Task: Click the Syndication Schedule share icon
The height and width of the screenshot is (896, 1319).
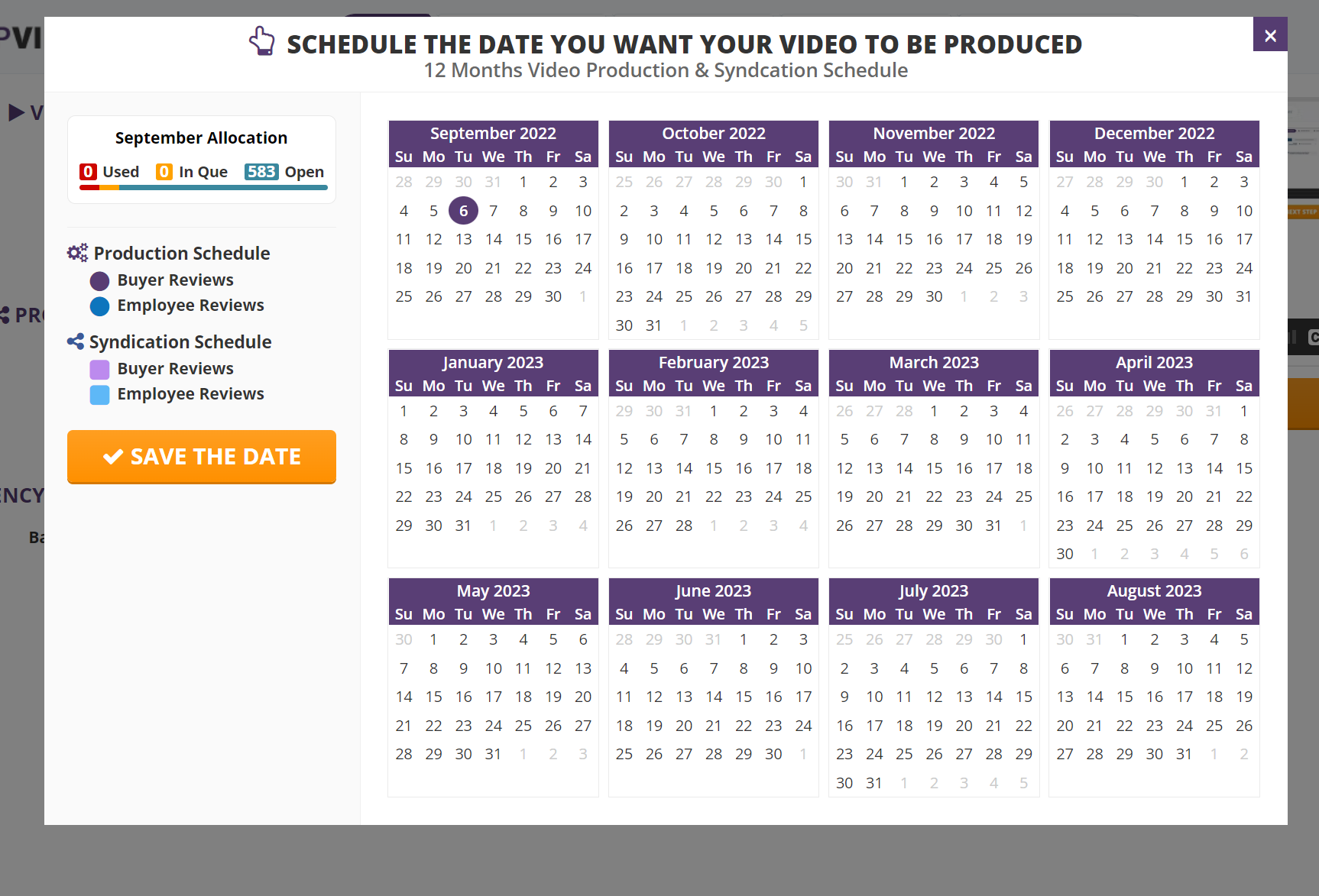Action: coord(76,341)
